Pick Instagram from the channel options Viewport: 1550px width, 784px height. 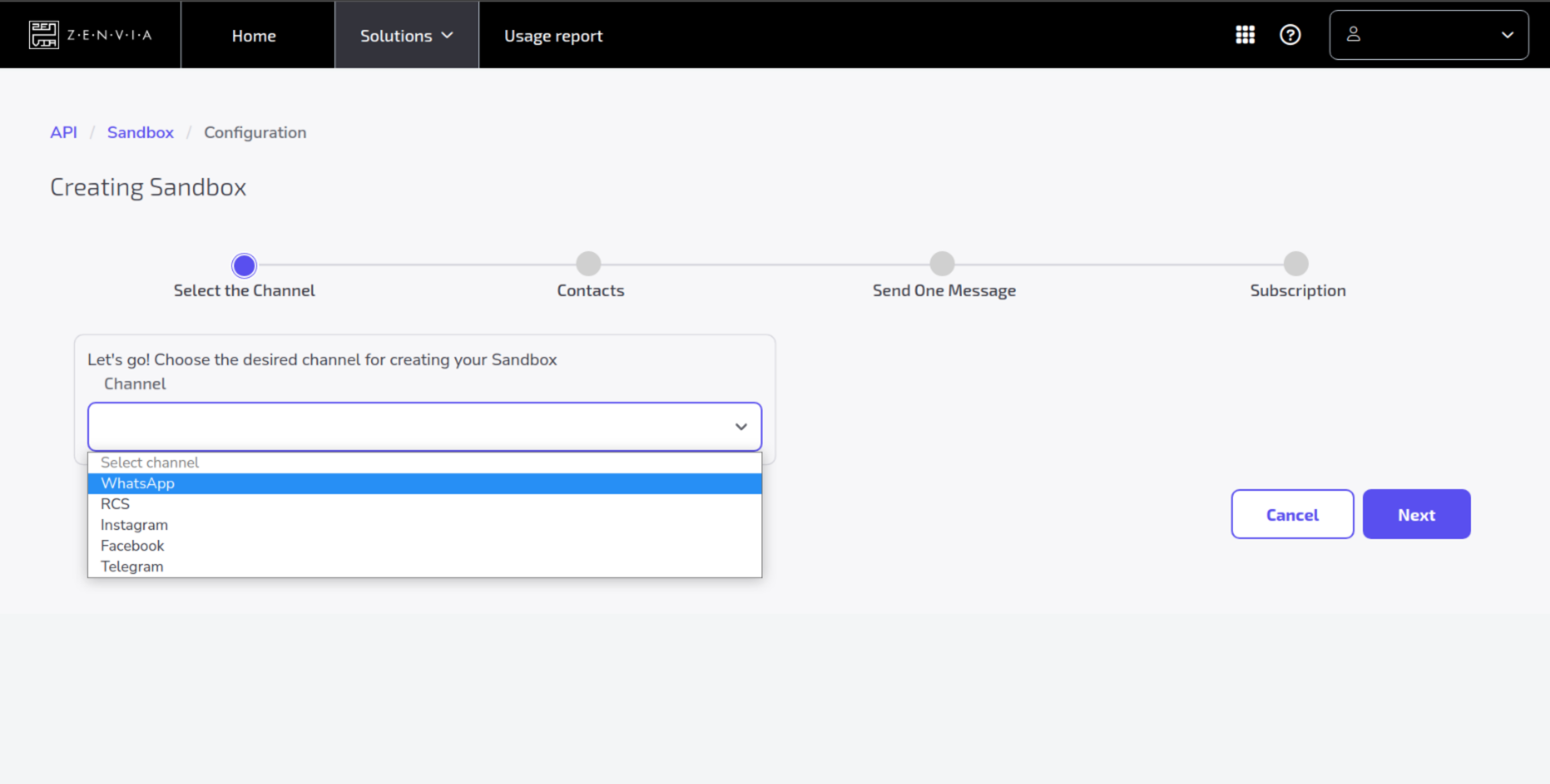coord(134,525)
